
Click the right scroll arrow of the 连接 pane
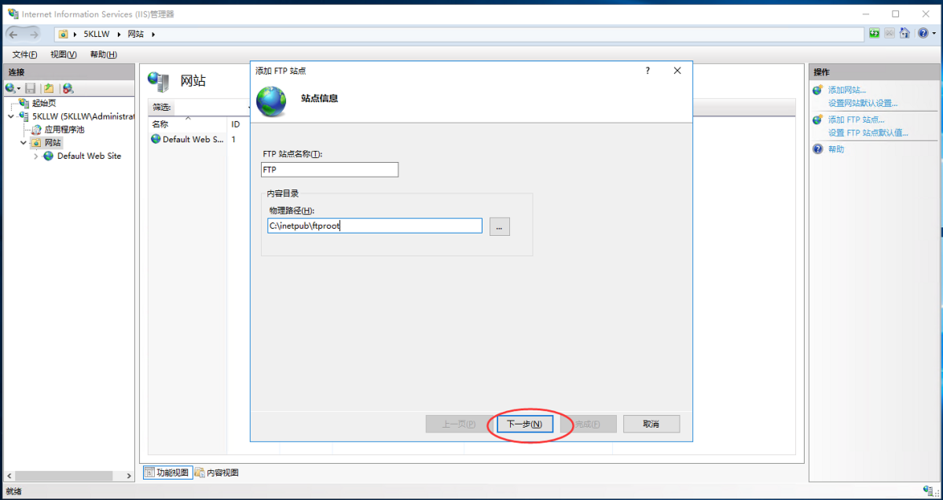[129, 476]
